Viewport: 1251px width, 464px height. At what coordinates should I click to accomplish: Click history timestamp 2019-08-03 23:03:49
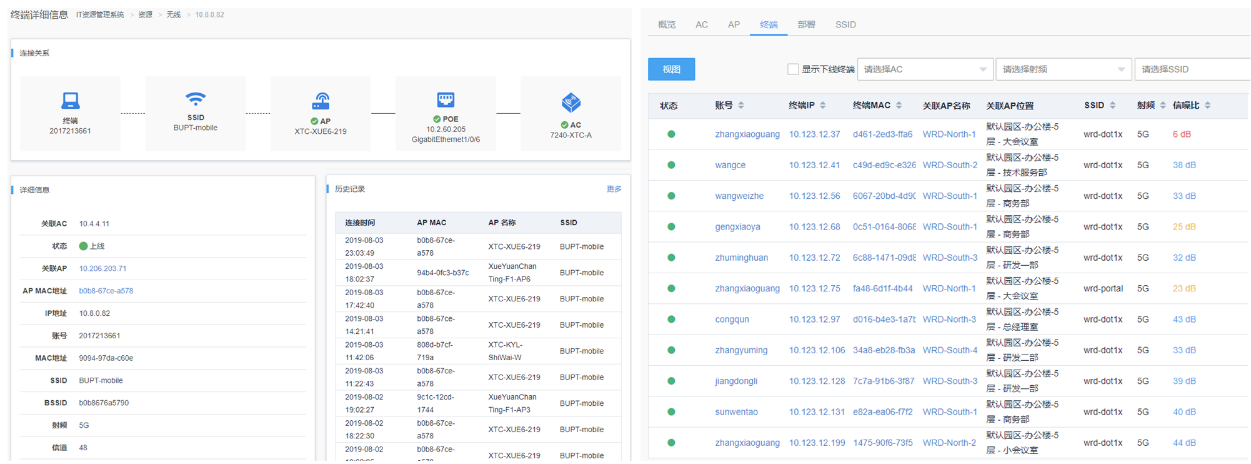(x=364, y=247)
